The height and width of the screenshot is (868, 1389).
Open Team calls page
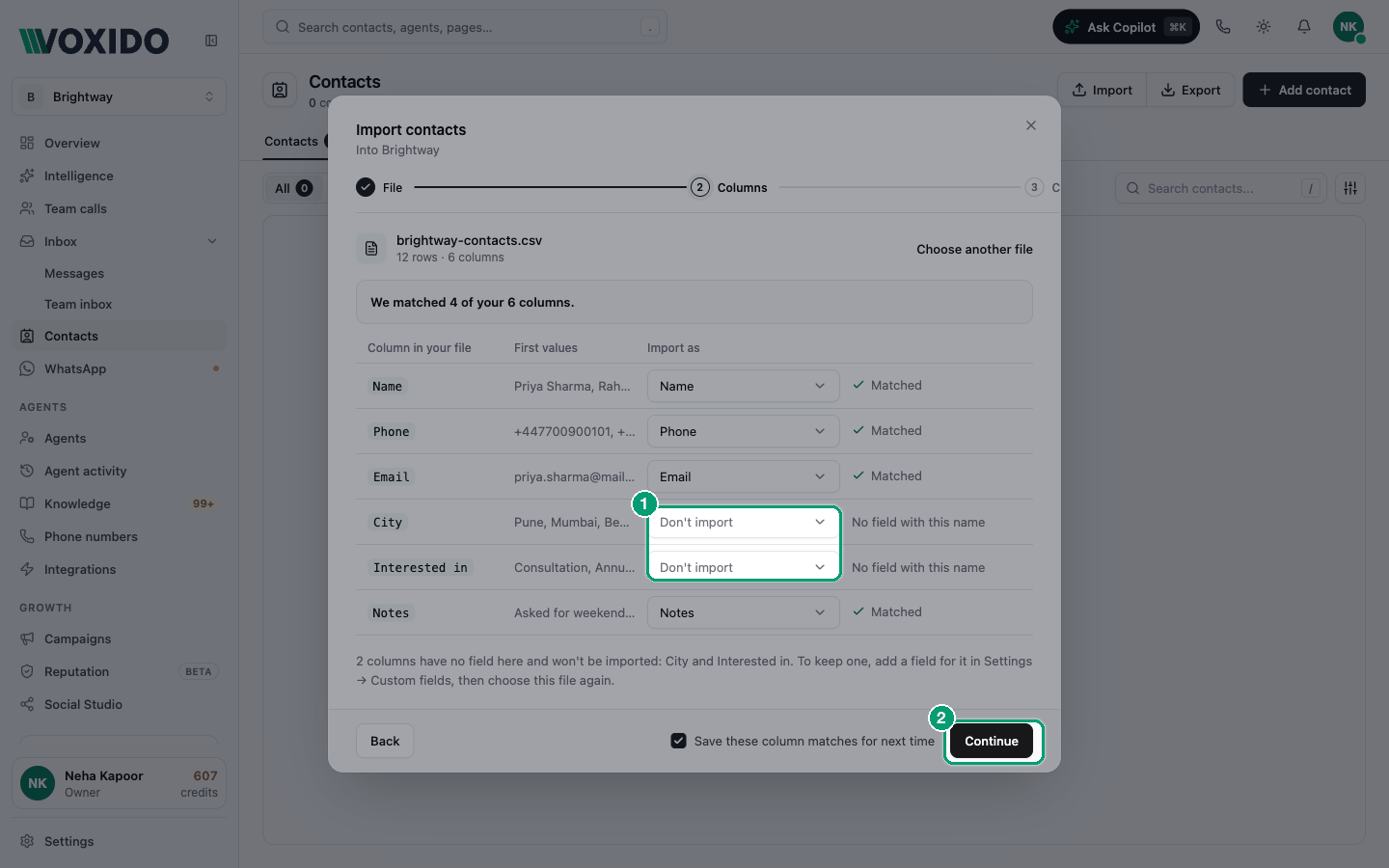click(120, 208)
